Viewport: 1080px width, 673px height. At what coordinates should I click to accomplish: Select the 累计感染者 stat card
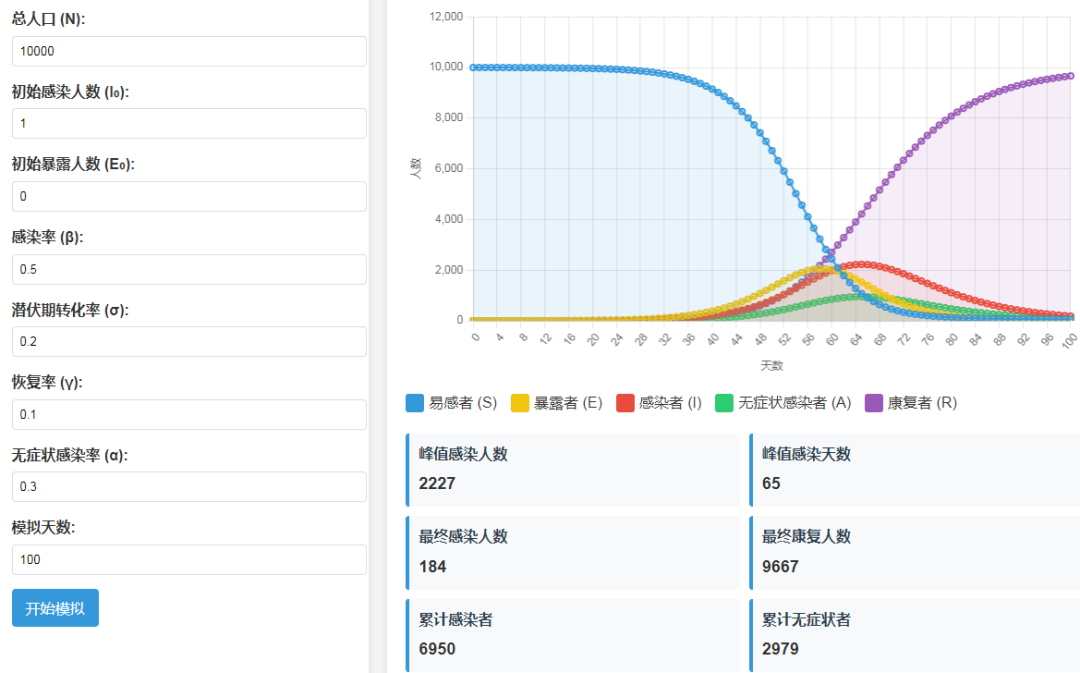coord(573,635)
